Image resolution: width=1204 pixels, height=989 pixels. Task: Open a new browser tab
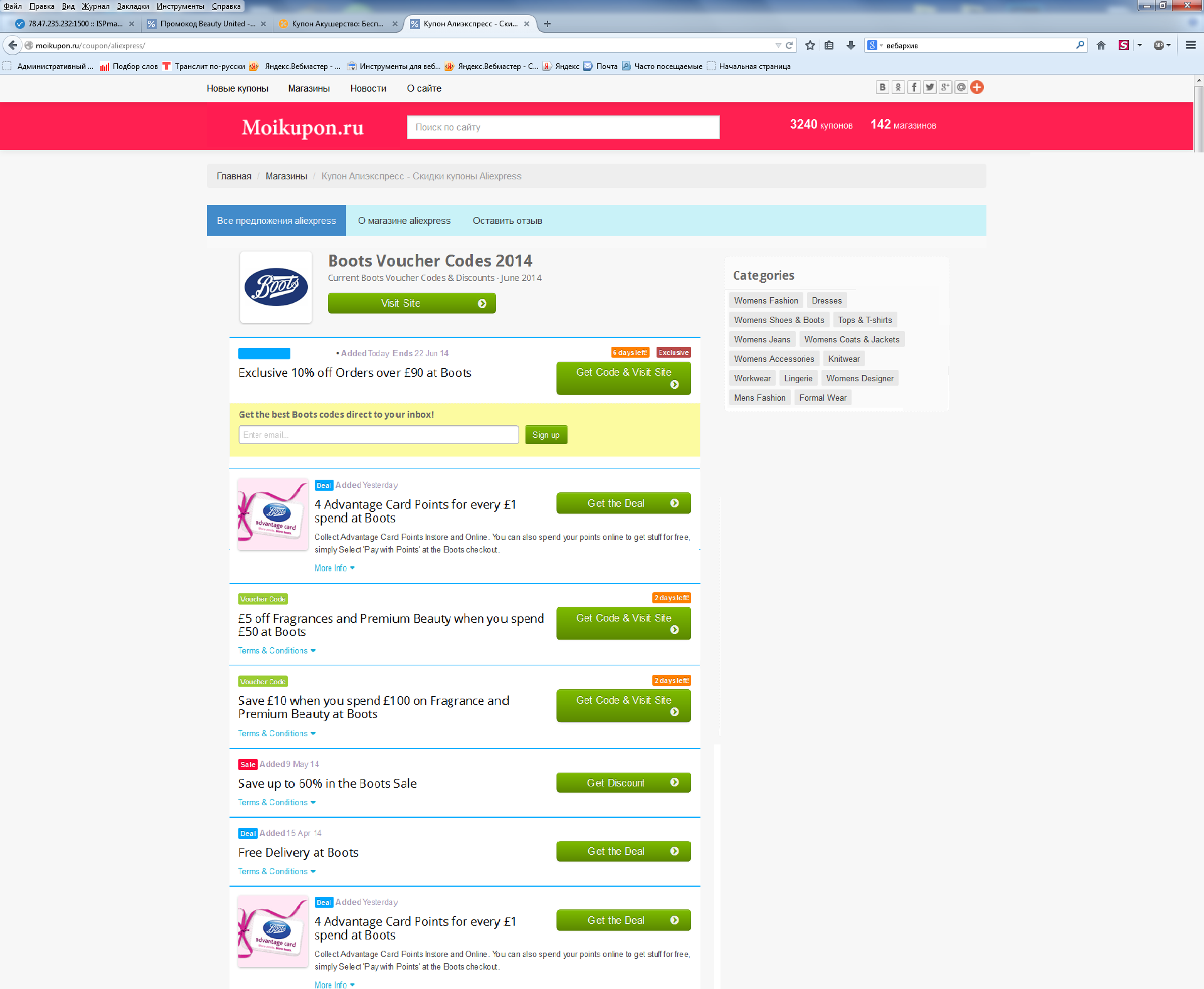547,24
